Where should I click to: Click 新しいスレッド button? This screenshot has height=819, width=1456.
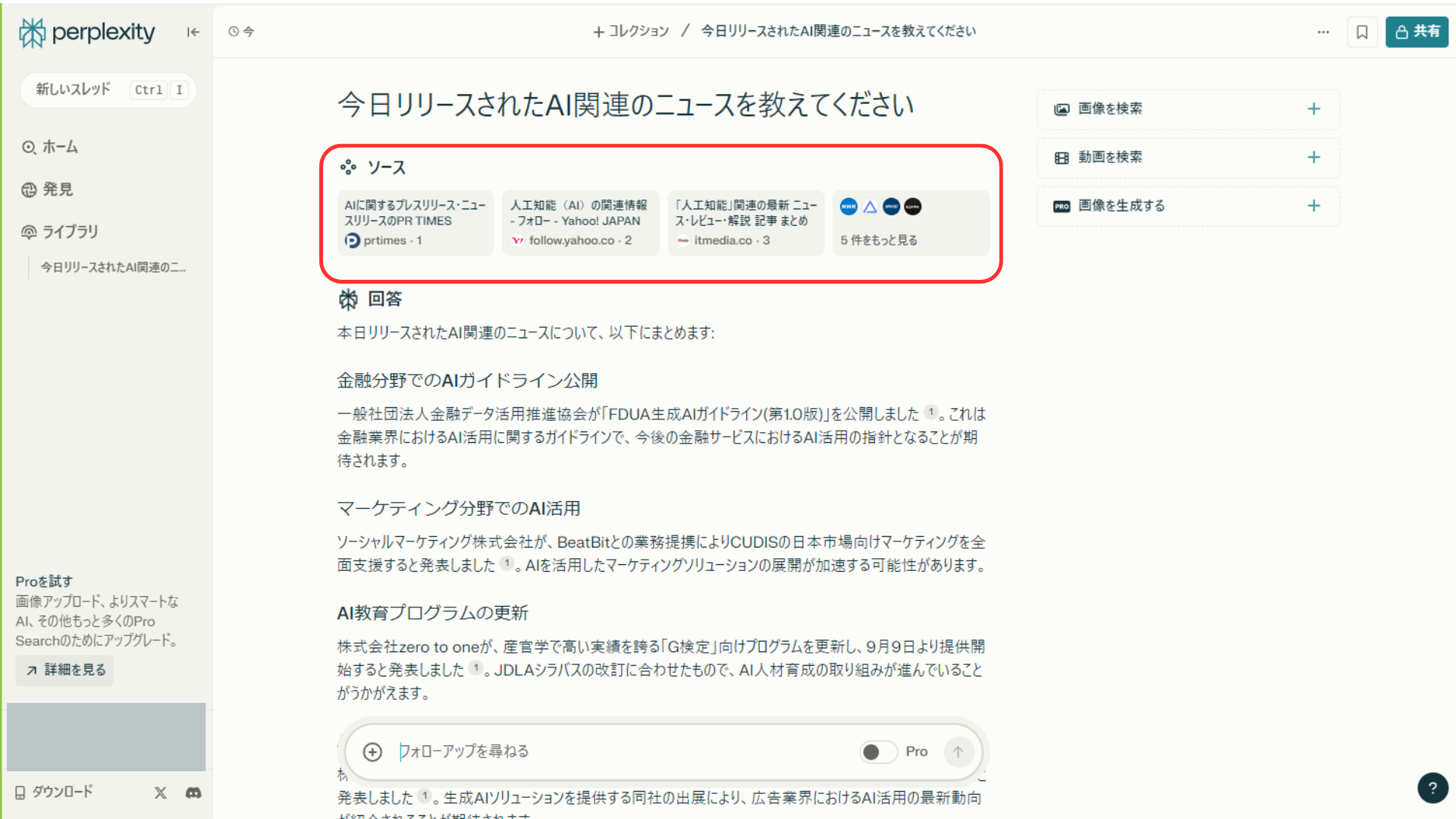[x=108, y=89]
